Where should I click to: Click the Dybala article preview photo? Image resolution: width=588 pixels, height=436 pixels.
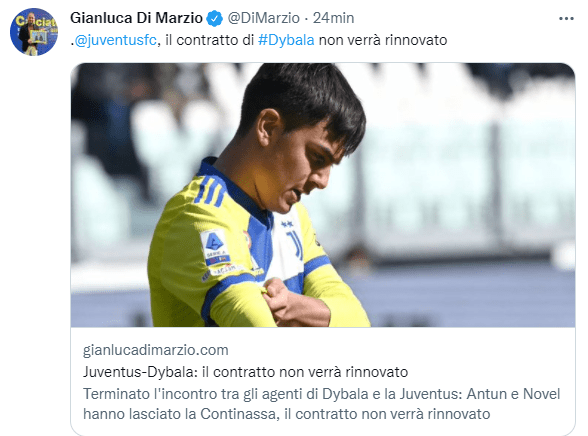click(323, 195)
